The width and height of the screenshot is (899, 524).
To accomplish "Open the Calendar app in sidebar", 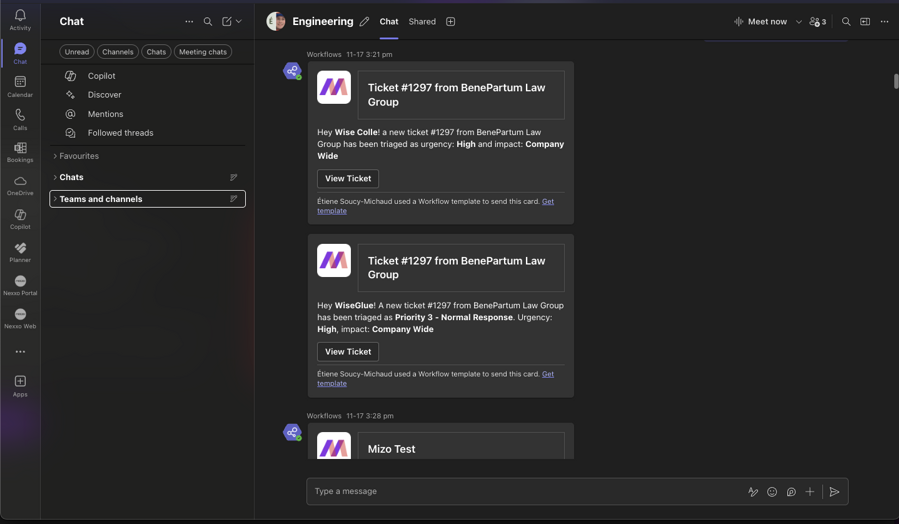I will 20,86.
